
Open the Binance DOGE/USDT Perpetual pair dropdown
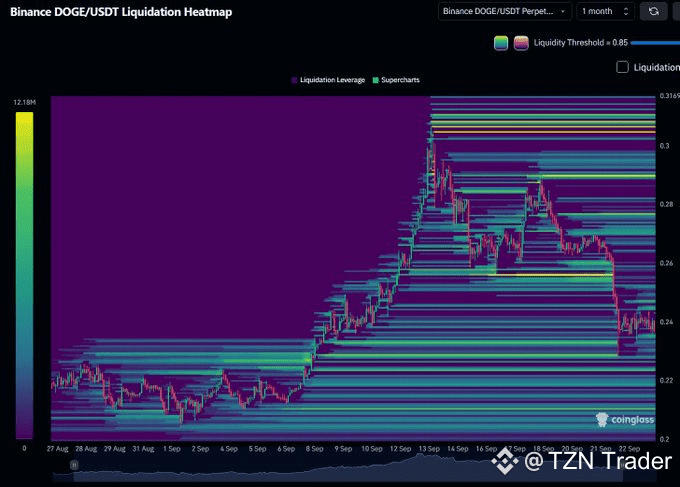tap(504, 11)
